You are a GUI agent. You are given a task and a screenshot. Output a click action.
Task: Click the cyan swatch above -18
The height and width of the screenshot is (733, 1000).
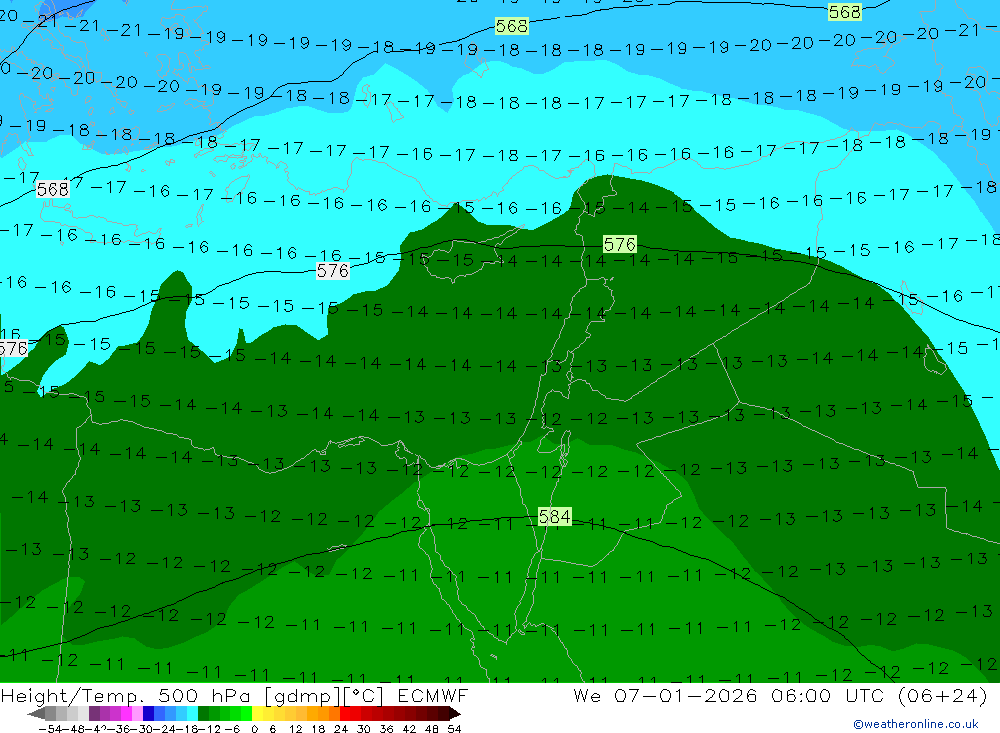[192, 713]
